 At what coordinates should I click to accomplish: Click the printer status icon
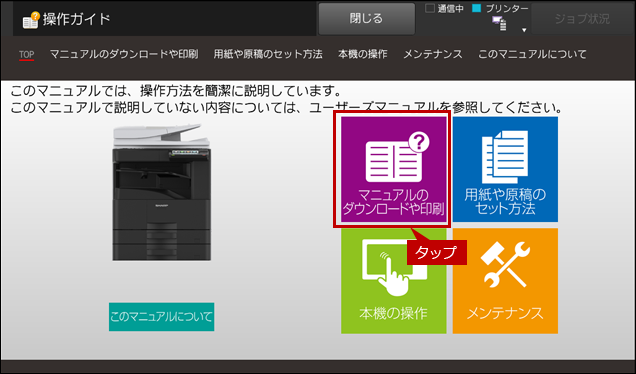499,24
